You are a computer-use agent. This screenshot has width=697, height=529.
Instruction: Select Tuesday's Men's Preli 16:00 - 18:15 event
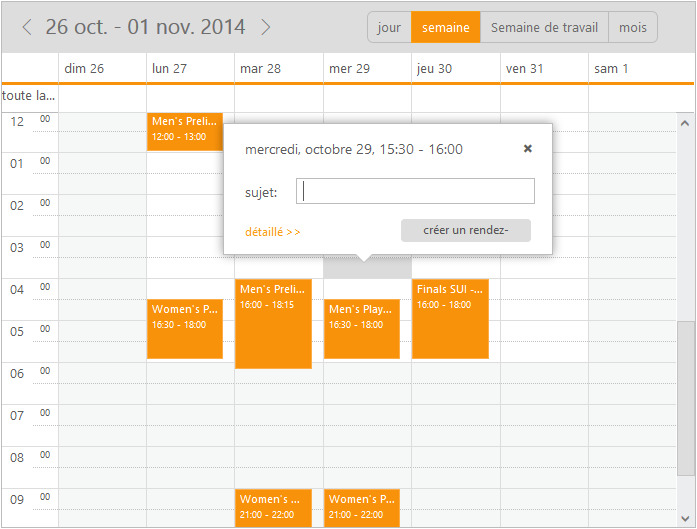(x=273, y=324)
